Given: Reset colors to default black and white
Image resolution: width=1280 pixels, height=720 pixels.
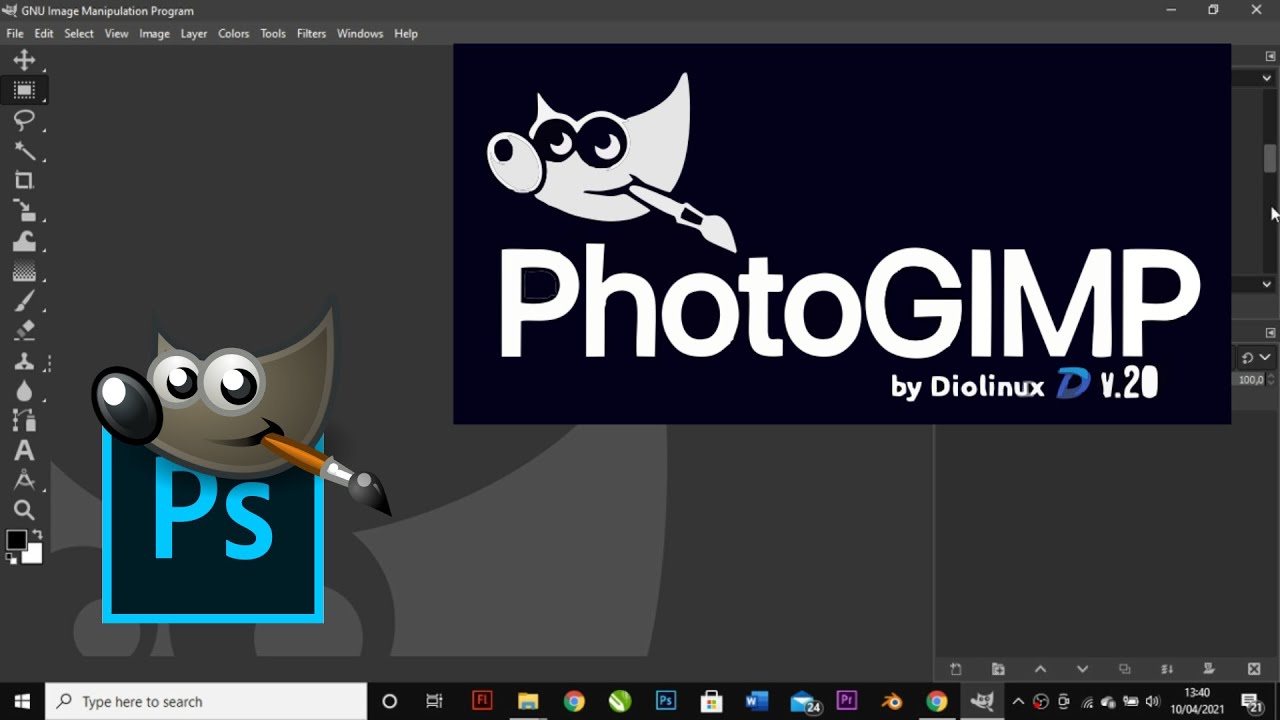Looking at the screenshot, I should [x=12, y=558].
